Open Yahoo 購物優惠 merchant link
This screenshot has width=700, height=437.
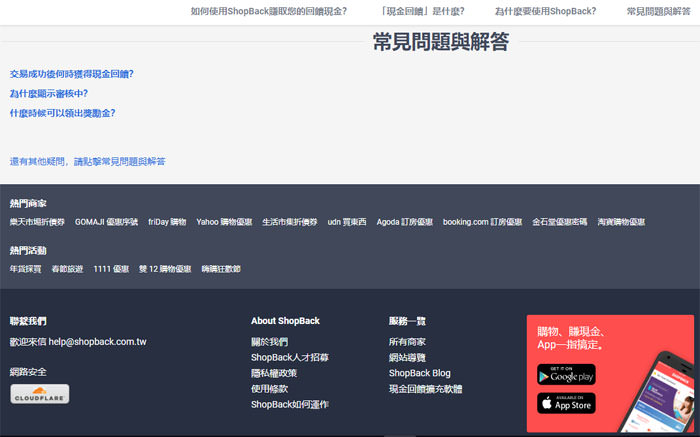click(x=224, y=222)
